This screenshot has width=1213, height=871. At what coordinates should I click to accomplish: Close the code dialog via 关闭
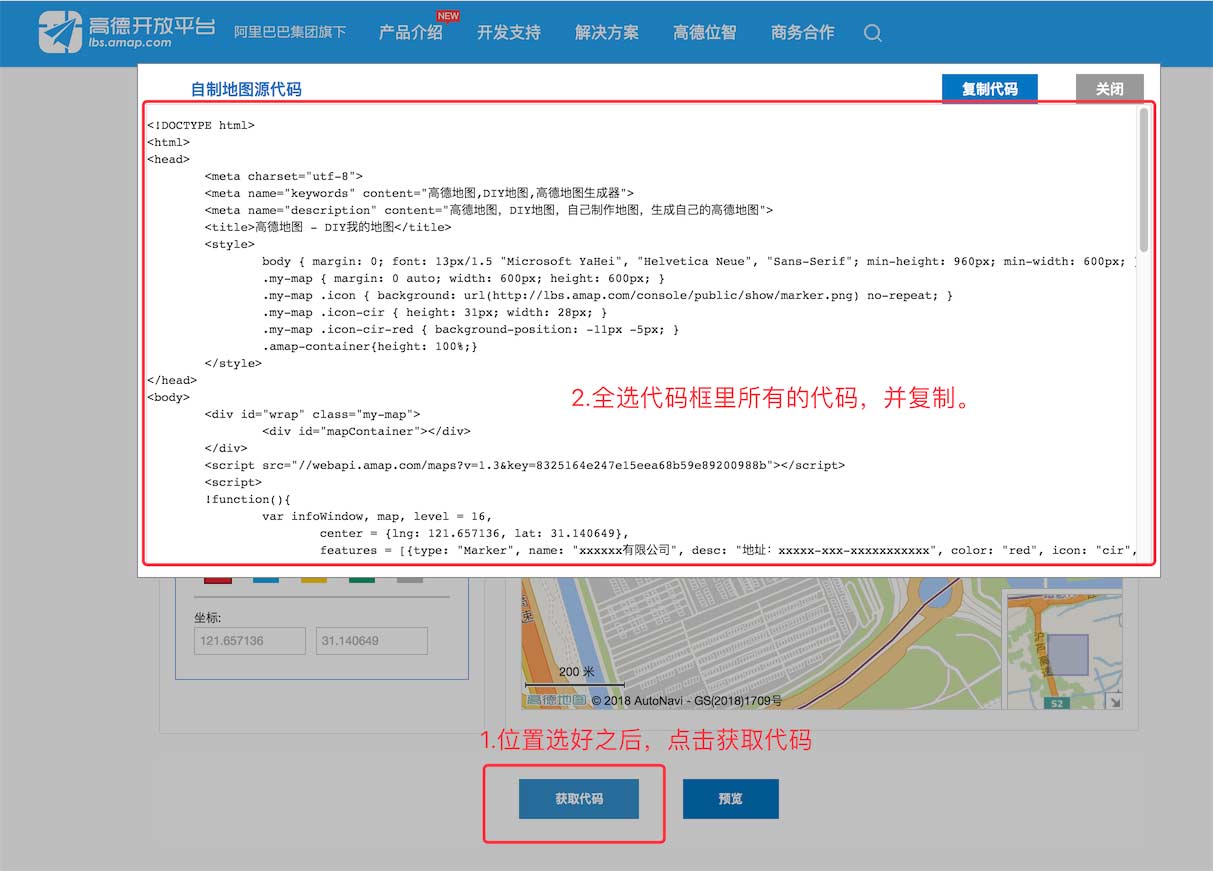(1109, 88)
